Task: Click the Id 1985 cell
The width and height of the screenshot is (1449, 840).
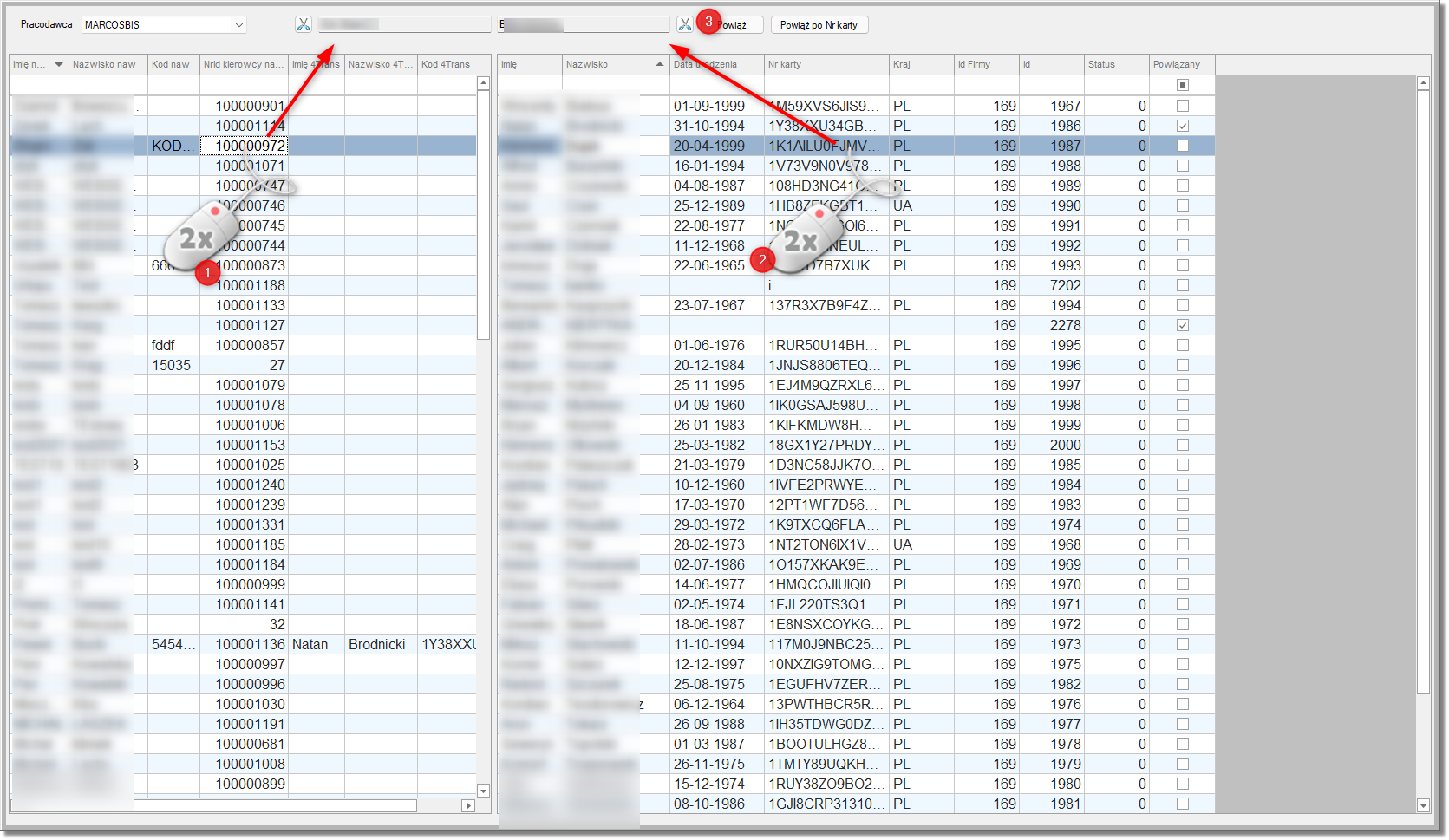Action: tap(1052, 465)
